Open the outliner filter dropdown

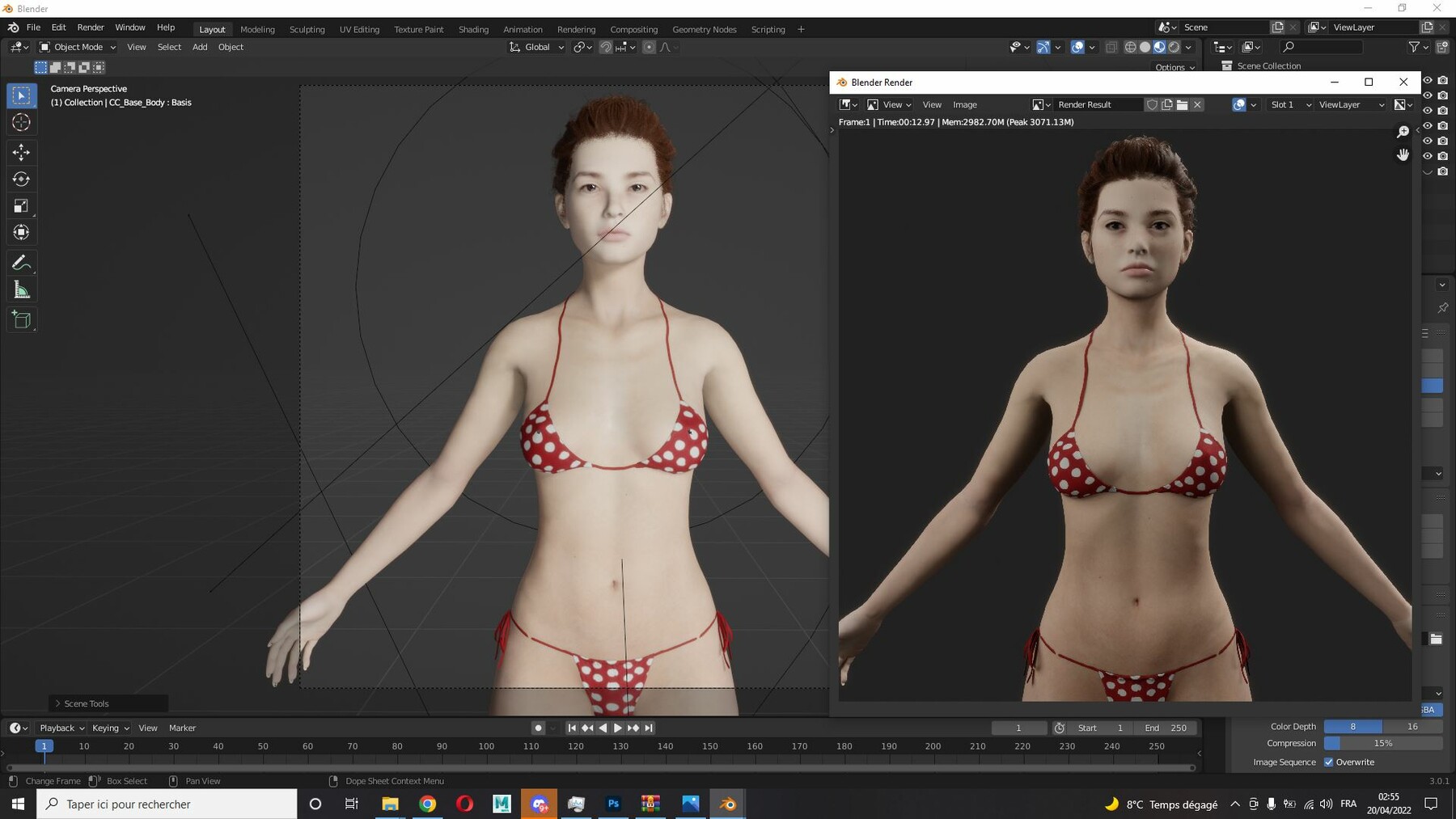point(1418,47)
